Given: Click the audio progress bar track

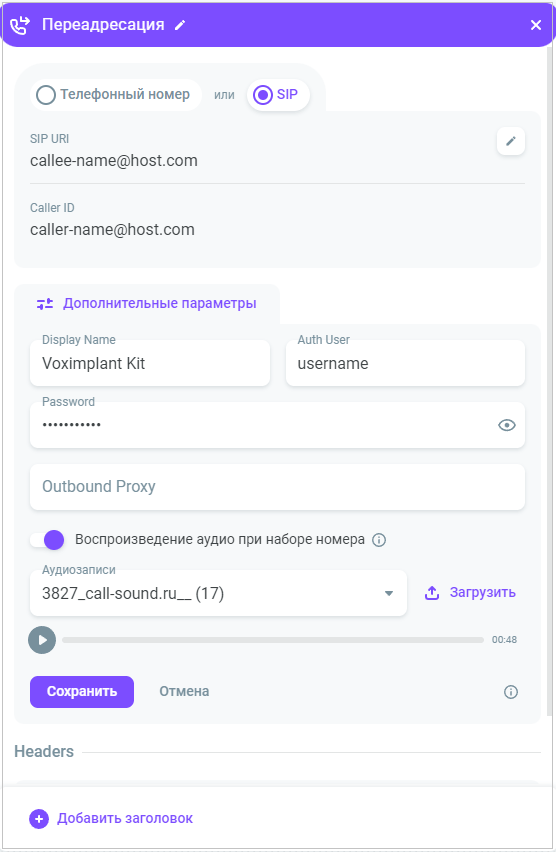Looking at the screenshot, I should 273,640.
